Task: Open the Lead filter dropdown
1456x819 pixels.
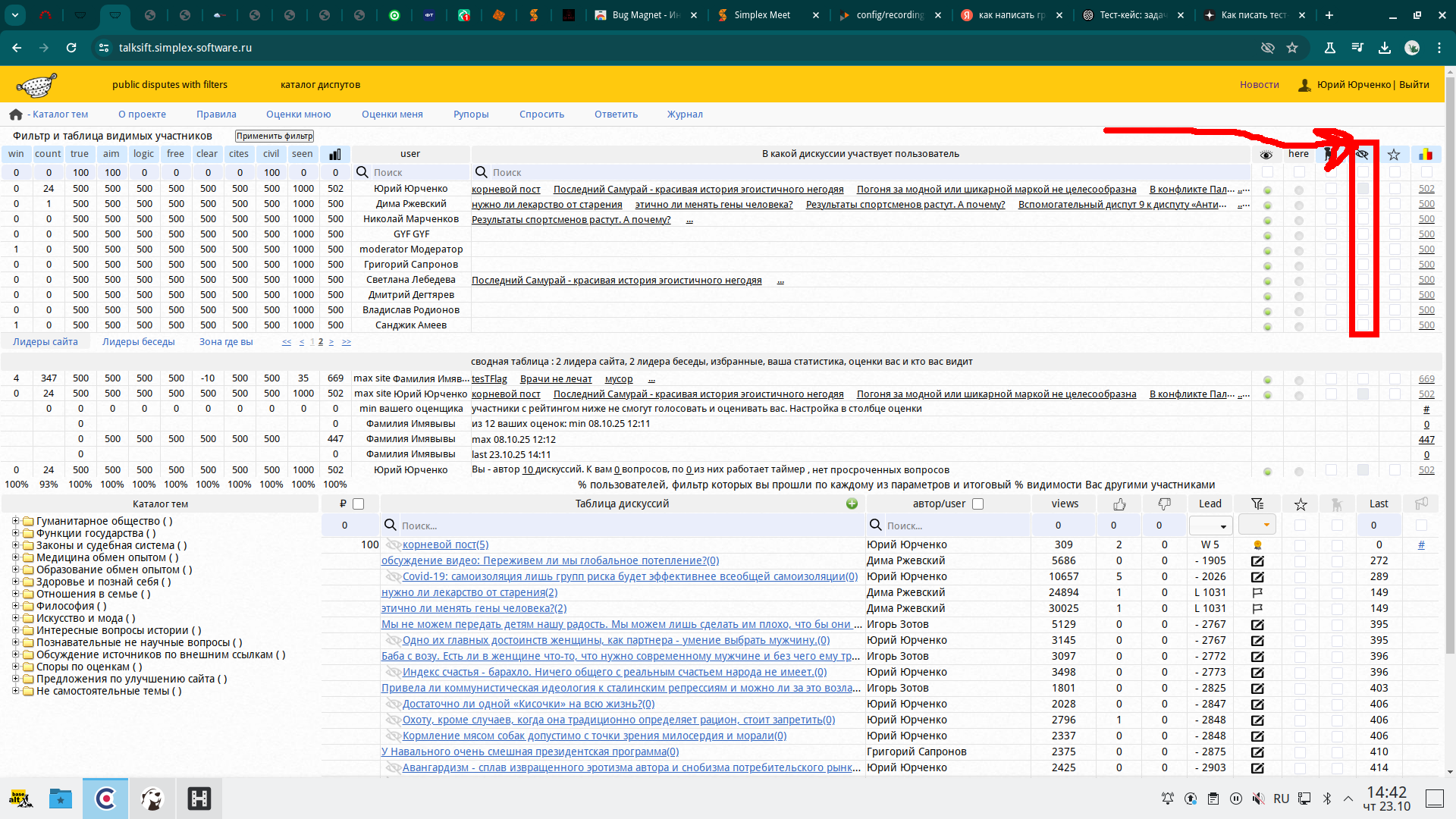Action: tap(1210, 526)
